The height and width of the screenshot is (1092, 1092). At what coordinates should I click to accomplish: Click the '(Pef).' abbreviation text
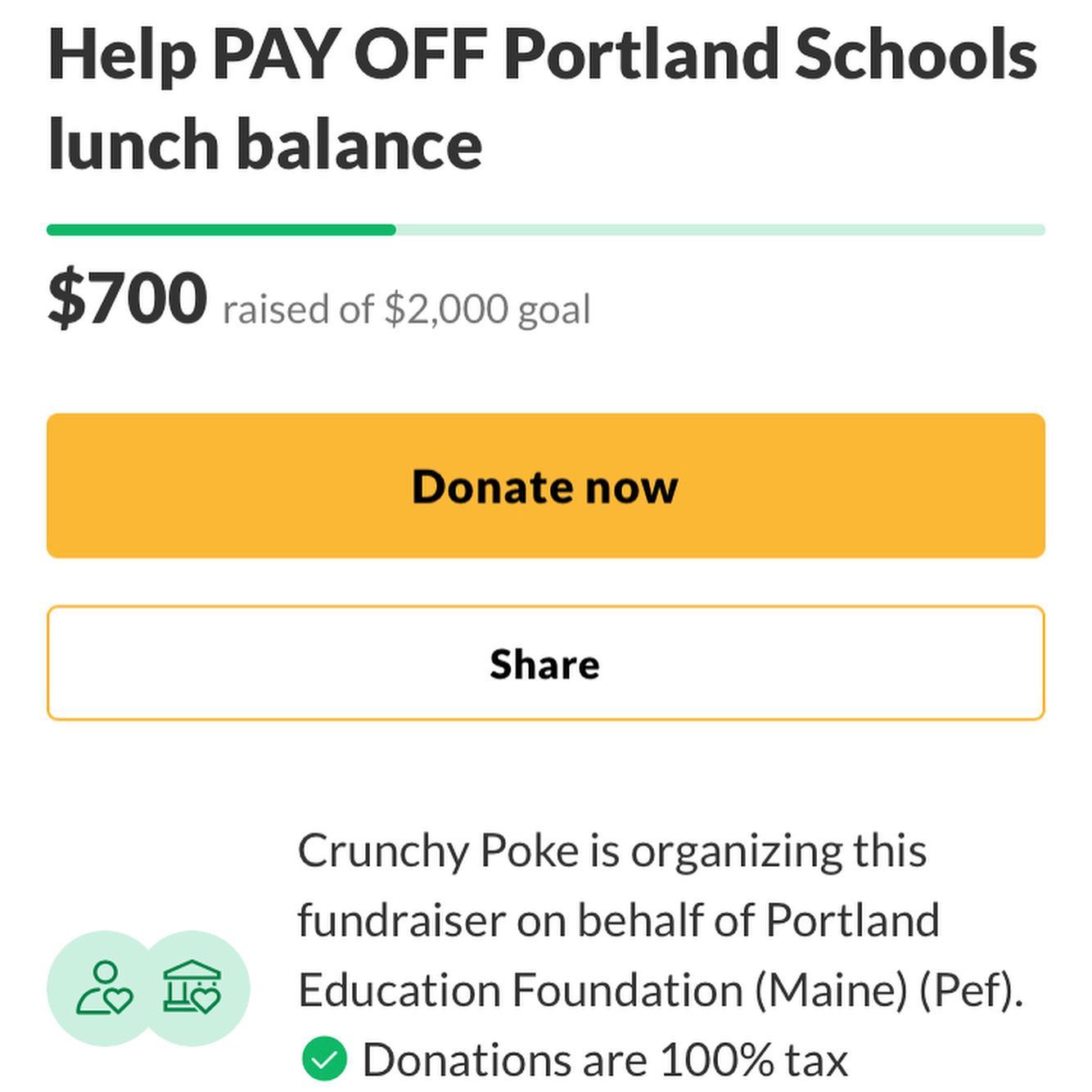click(971, 990)
